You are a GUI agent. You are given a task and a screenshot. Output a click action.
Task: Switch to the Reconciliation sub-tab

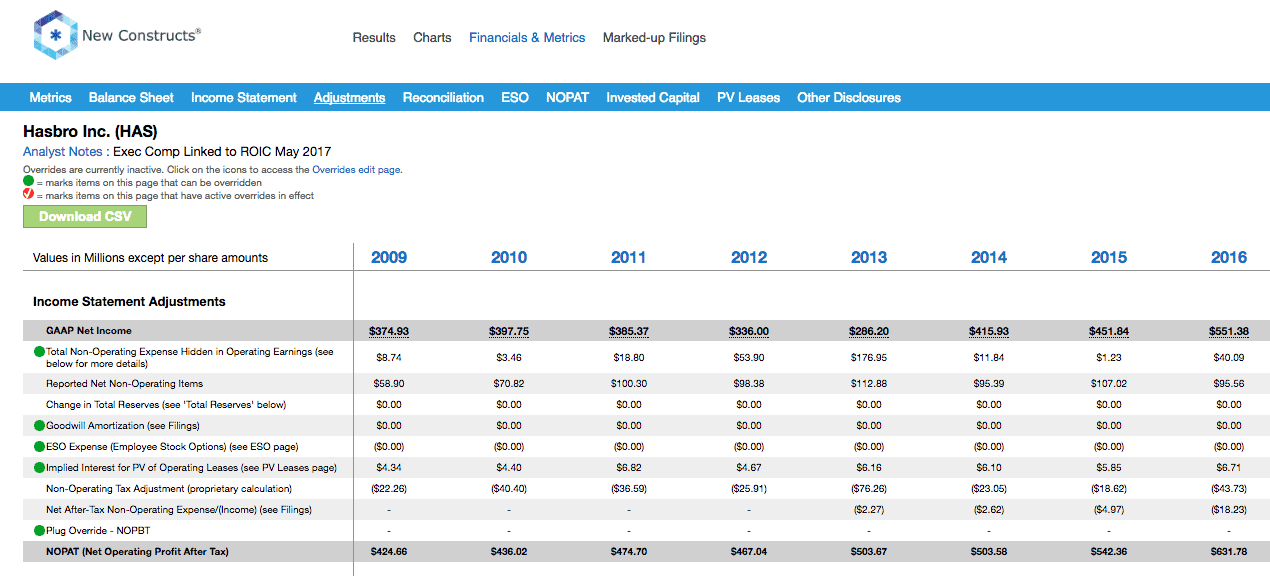[443, 98]
